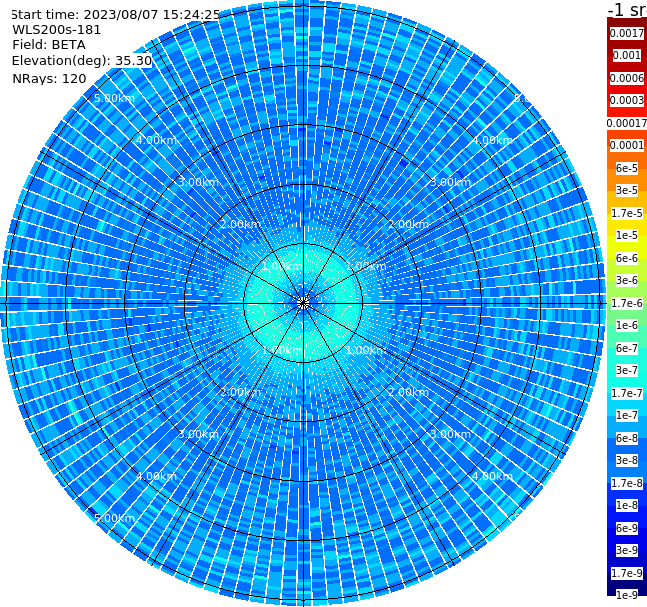Select colorbar value 0.0006
This screenshot has width=647, height=607.
(627, 78)
